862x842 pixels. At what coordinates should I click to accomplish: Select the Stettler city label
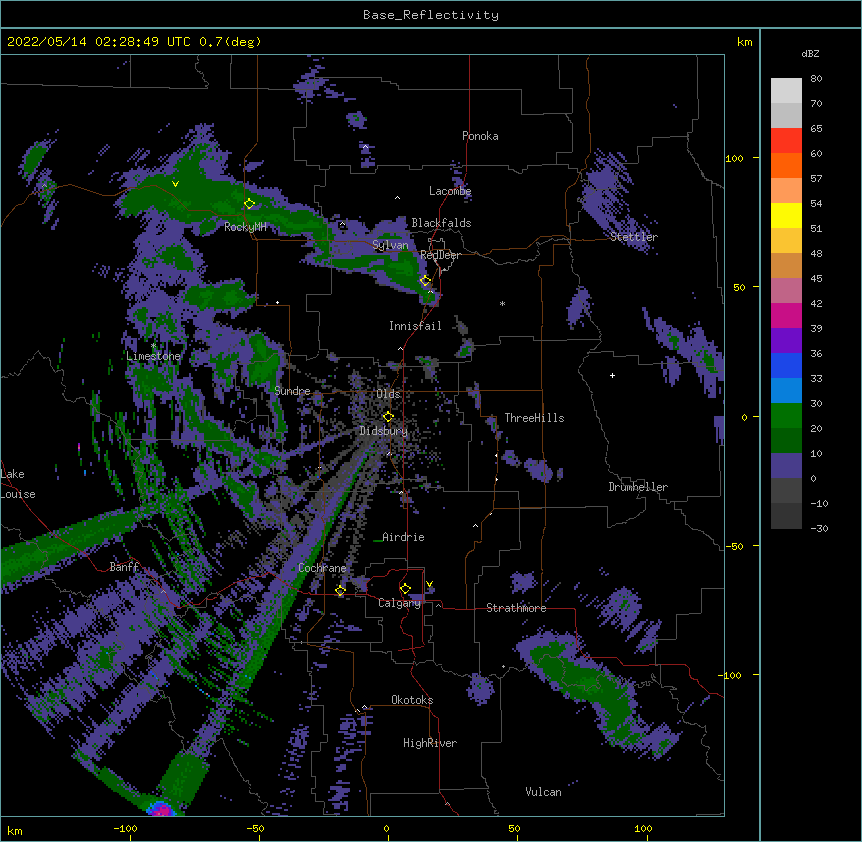point(634,237)
